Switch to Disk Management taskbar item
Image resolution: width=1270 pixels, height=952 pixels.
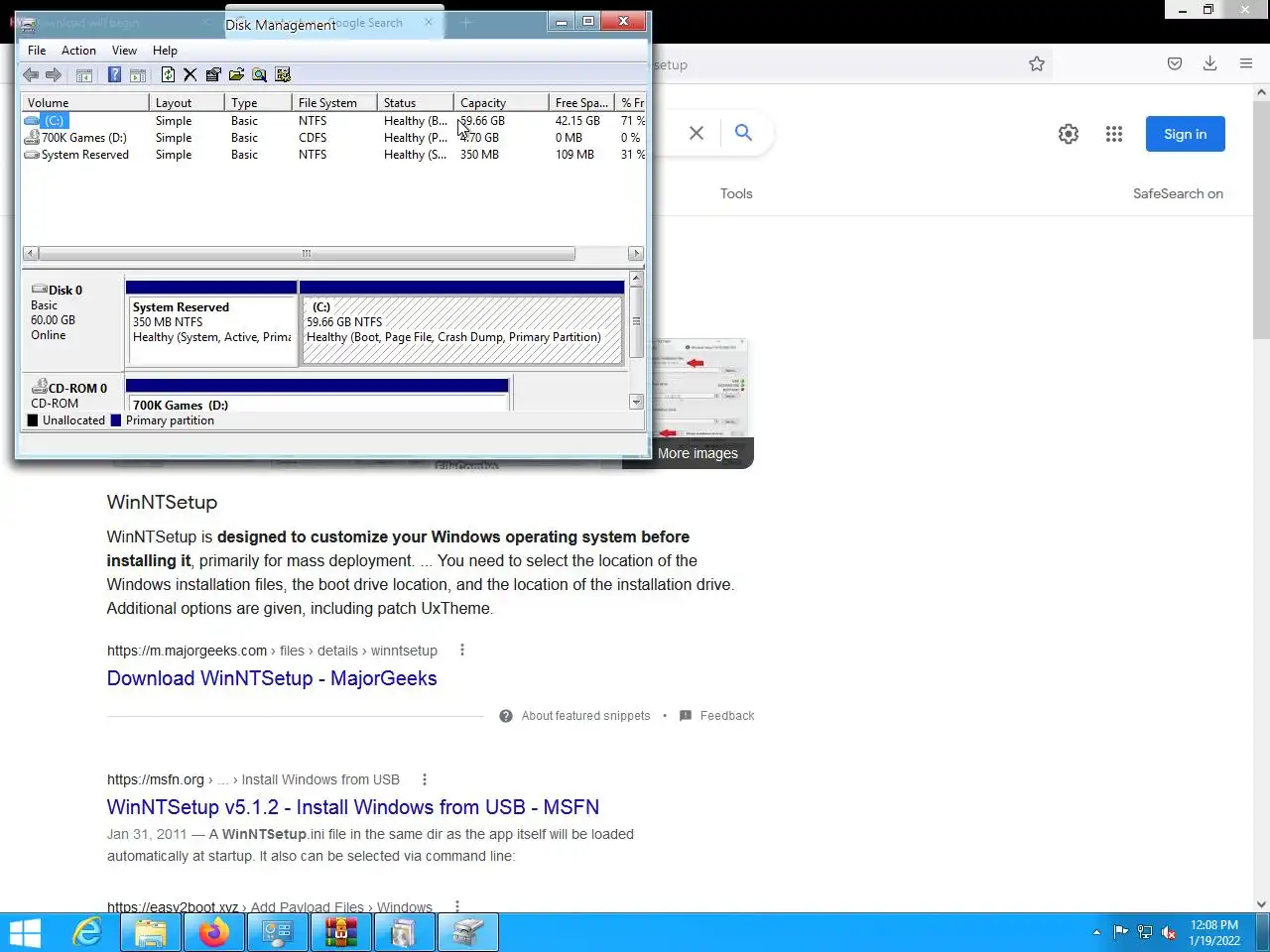pos(468,933)
